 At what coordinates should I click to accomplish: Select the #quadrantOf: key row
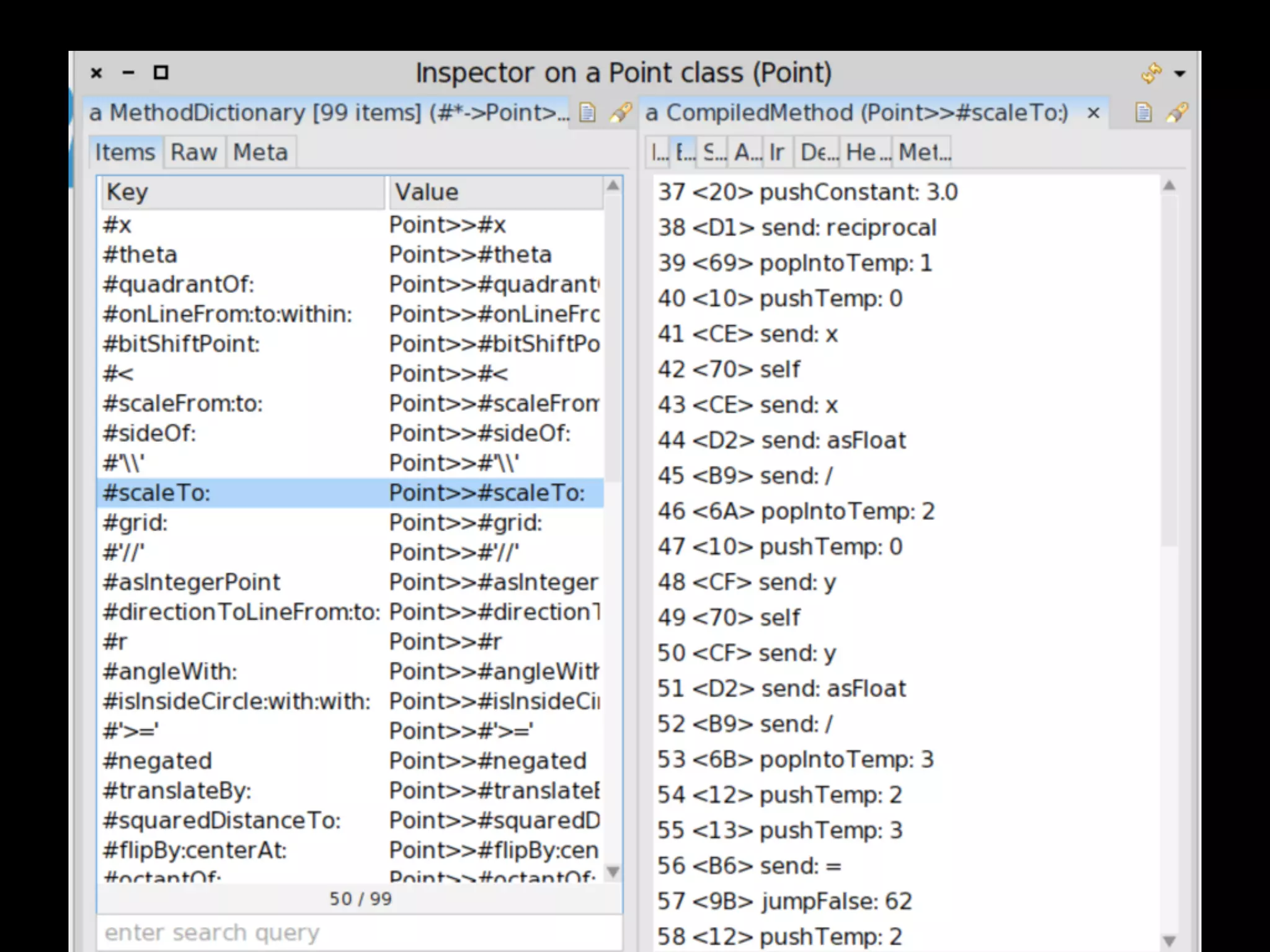350,284
